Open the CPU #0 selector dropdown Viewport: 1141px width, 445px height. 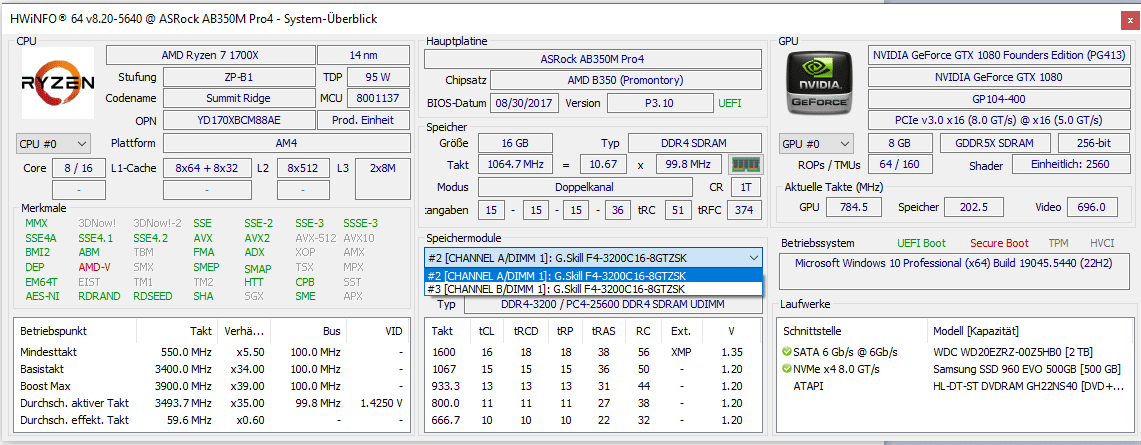[53, 143]
